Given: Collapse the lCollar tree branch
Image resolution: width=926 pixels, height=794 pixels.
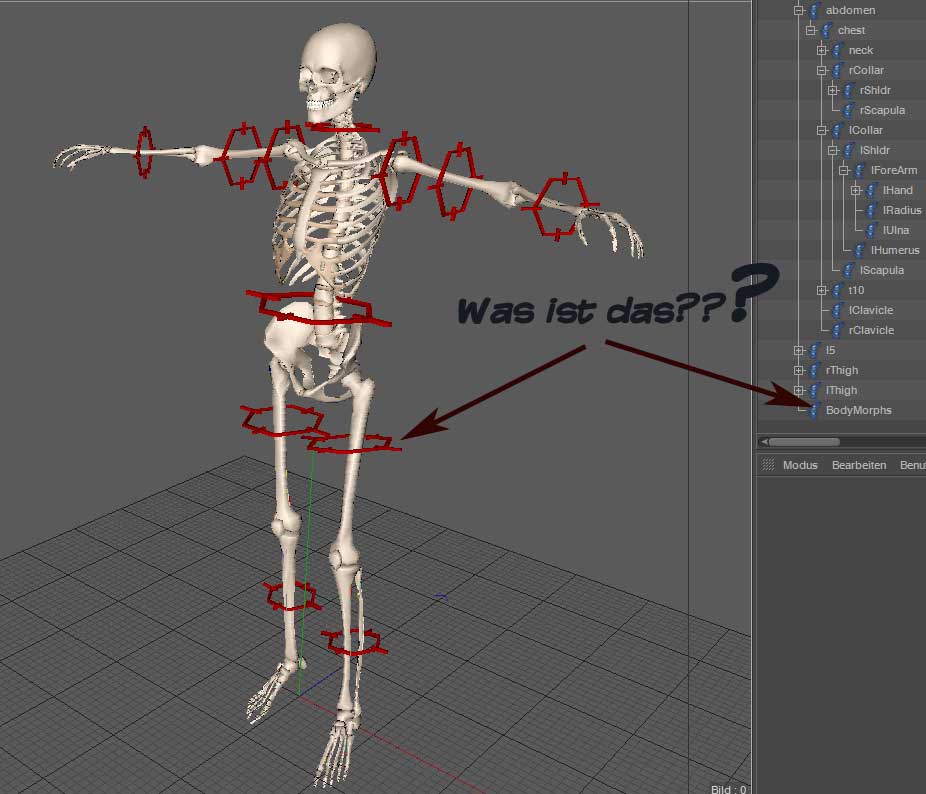Looking at the screenshot, I should pyautogui.click(x=822, y=131).
